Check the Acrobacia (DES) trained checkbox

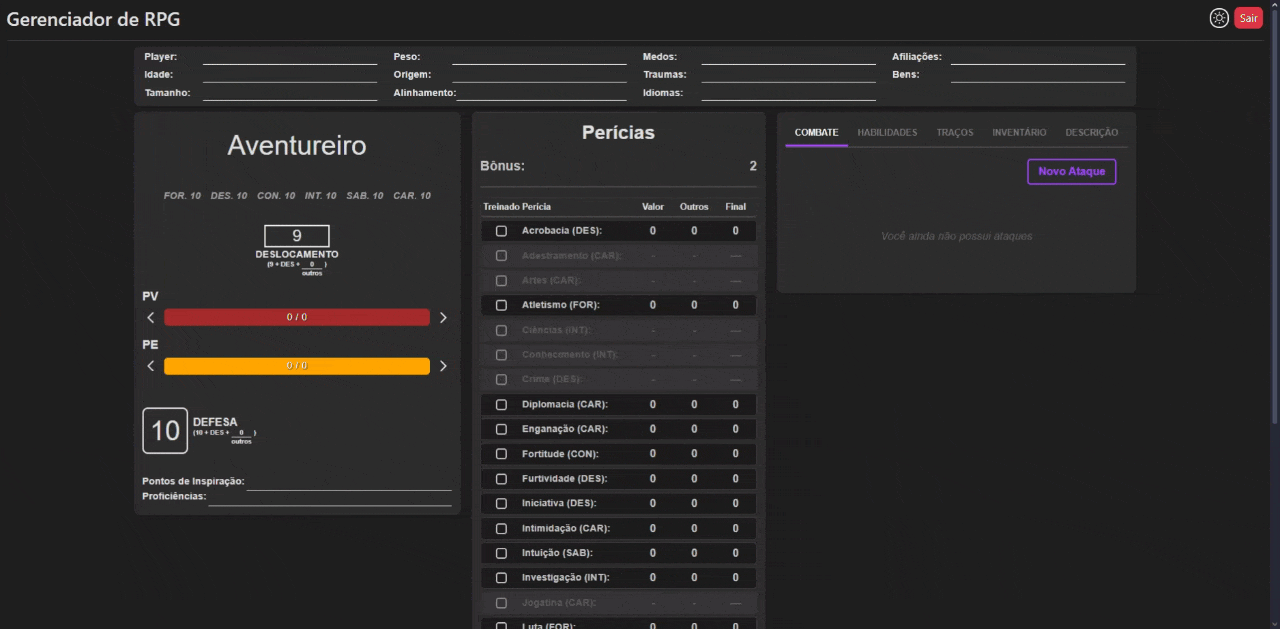coord(501,231)
